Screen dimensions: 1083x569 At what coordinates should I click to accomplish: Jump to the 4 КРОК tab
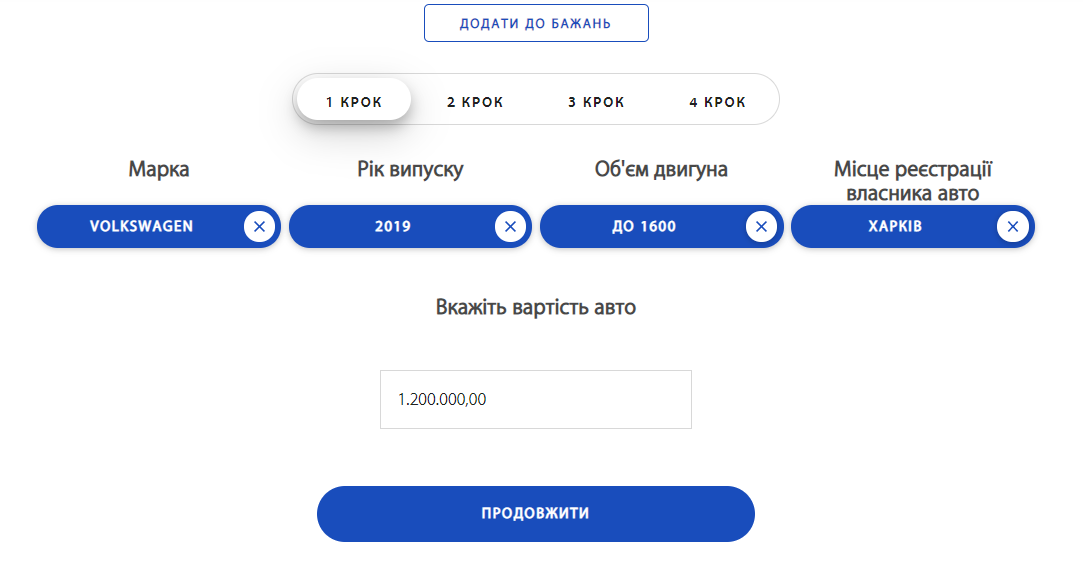[x=717, y=102]
